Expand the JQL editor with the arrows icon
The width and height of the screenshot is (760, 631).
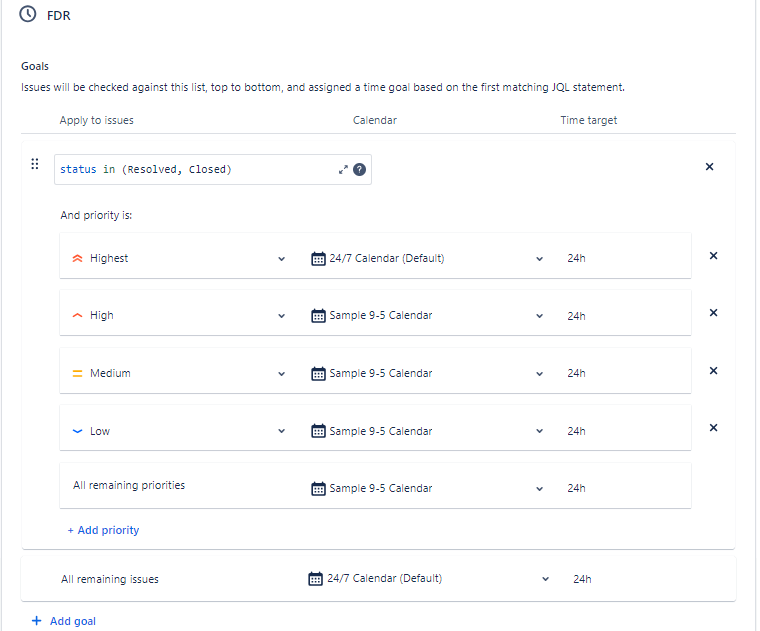[x=343, y=170]
